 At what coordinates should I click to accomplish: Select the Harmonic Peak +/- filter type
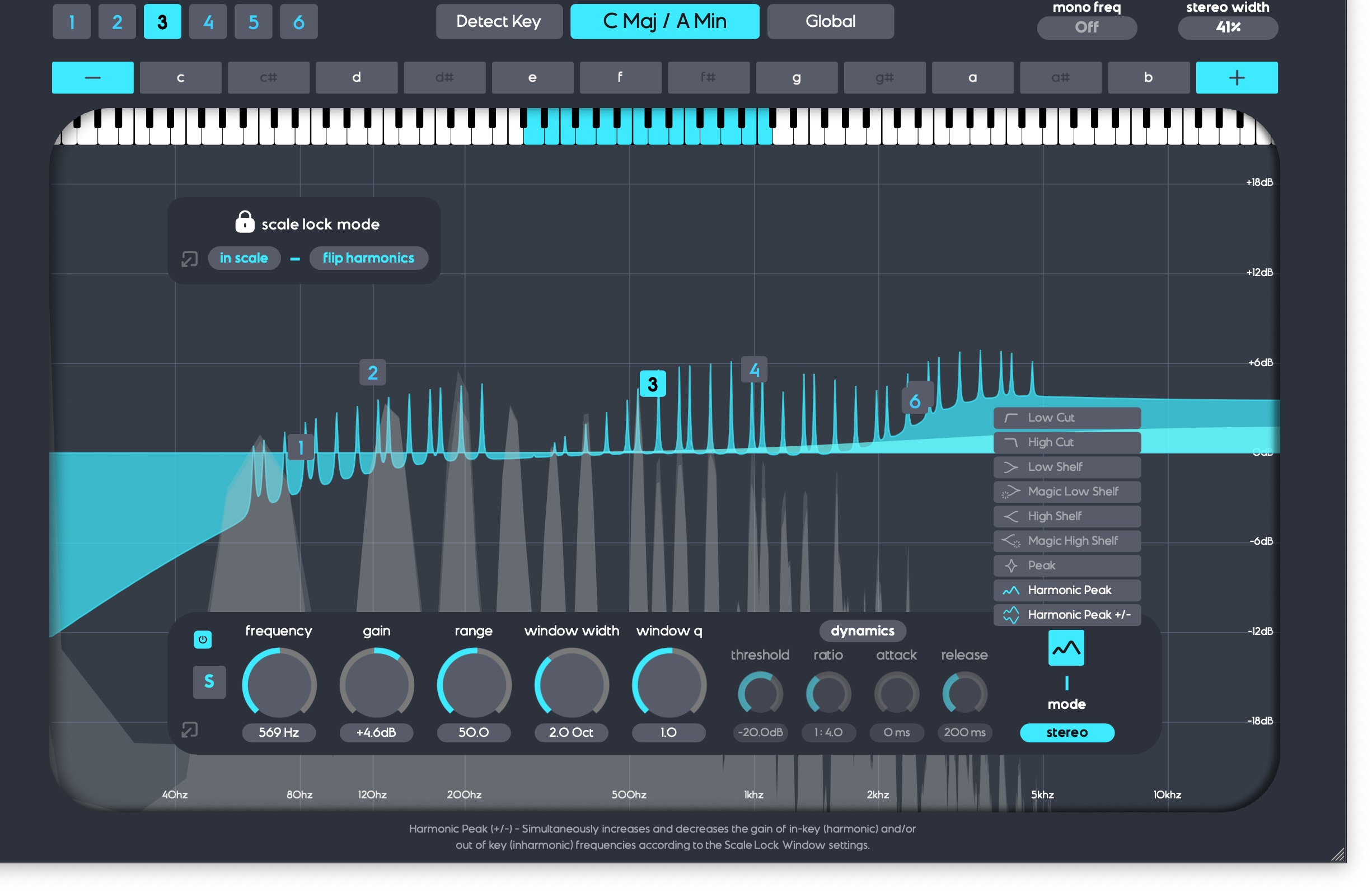[1066, 615]
